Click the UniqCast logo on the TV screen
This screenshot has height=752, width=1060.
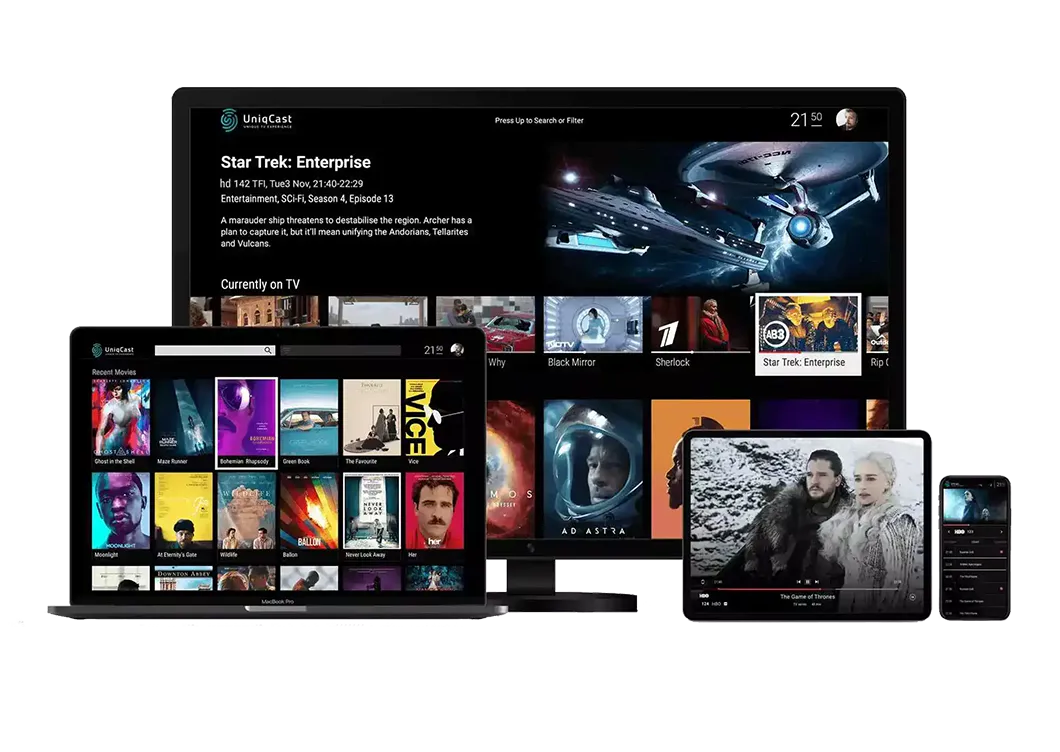(256, 120)
